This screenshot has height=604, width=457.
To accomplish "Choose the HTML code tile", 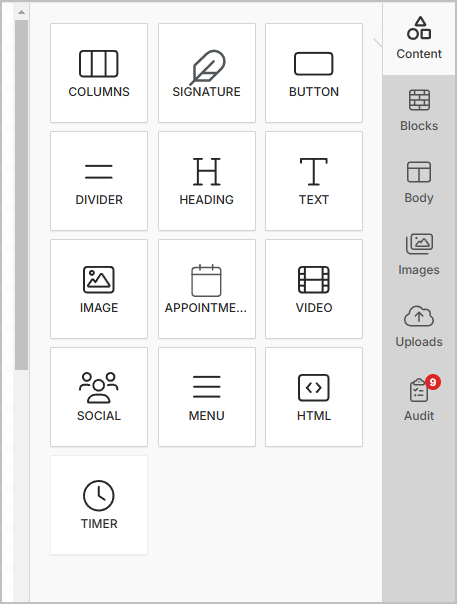I will point(314,397).
